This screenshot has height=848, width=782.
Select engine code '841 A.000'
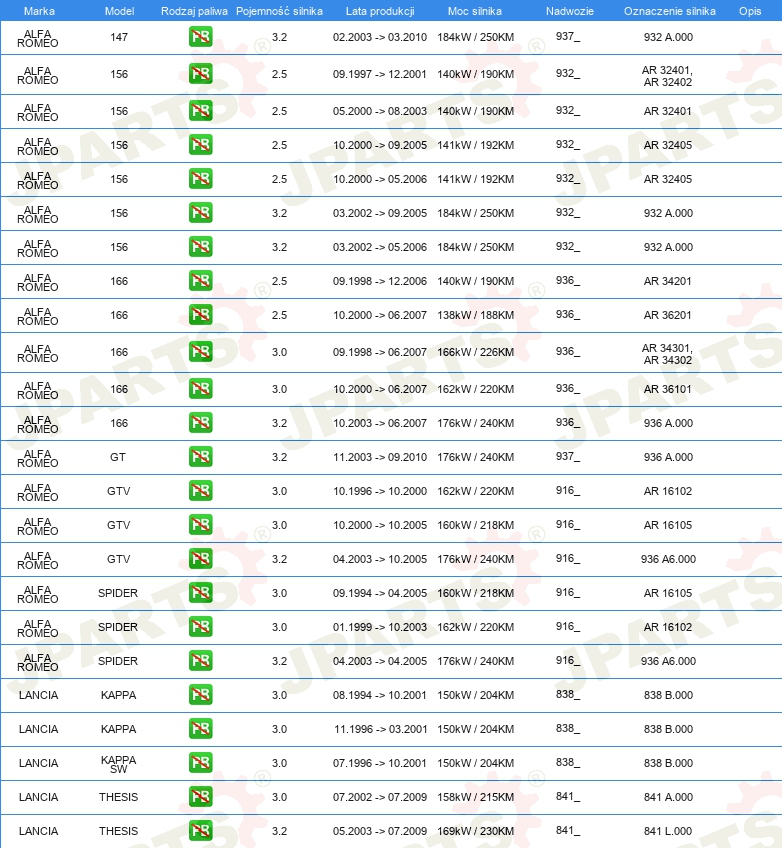668,797
